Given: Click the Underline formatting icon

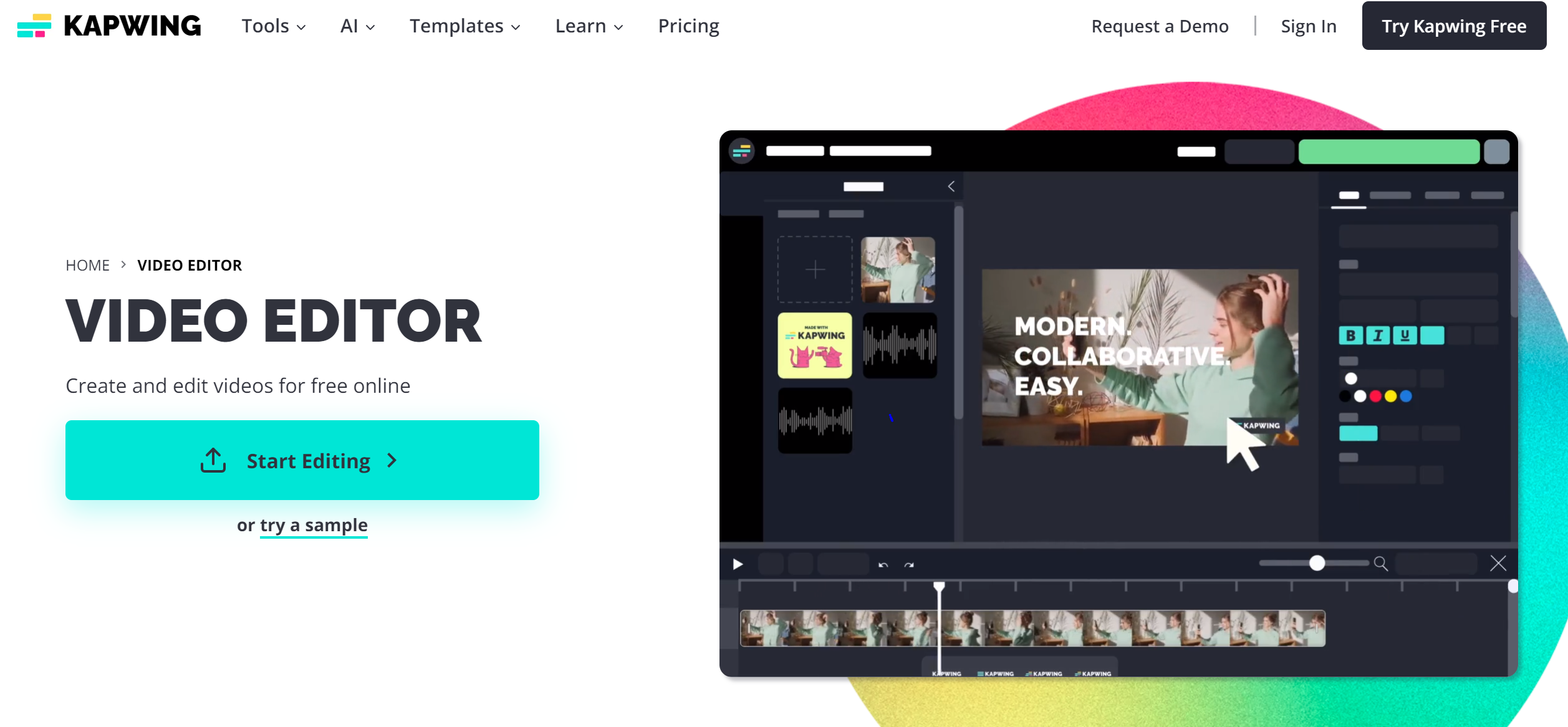Looking at the screenshot, I should 1405,336.
